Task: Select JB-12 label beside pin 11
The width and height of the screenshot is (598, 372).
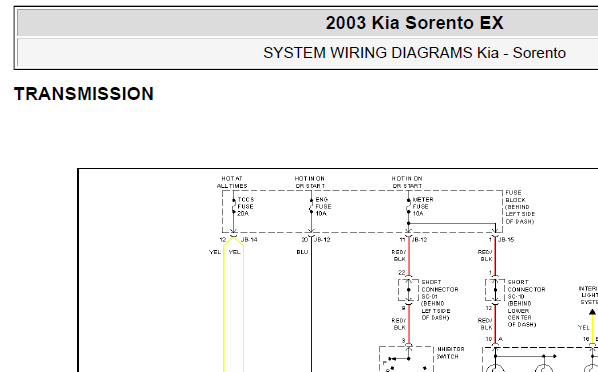Action: pyautogui.click(x=419, y=240)
